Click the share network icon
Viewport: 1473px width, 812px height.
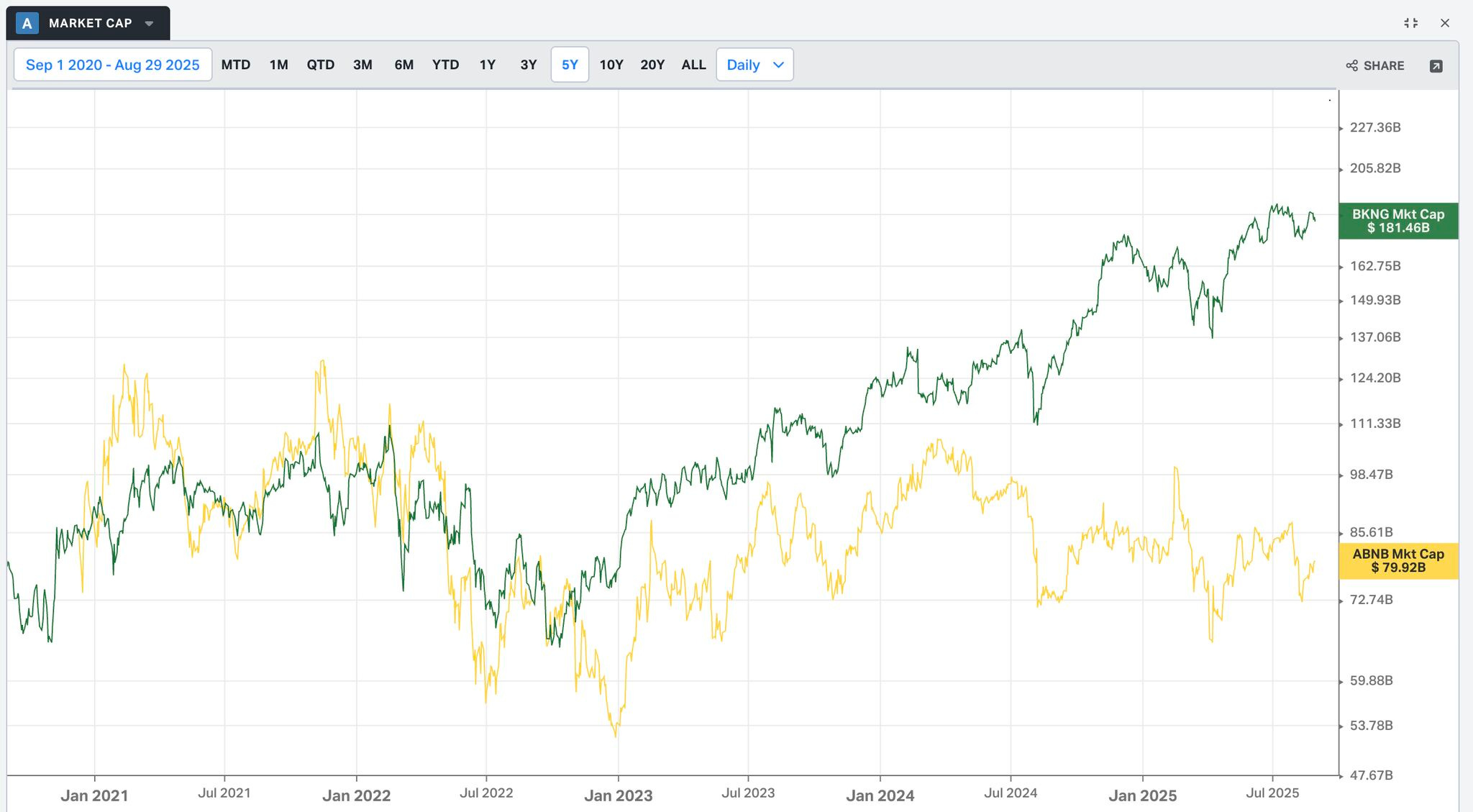(x=1351, y=65)
